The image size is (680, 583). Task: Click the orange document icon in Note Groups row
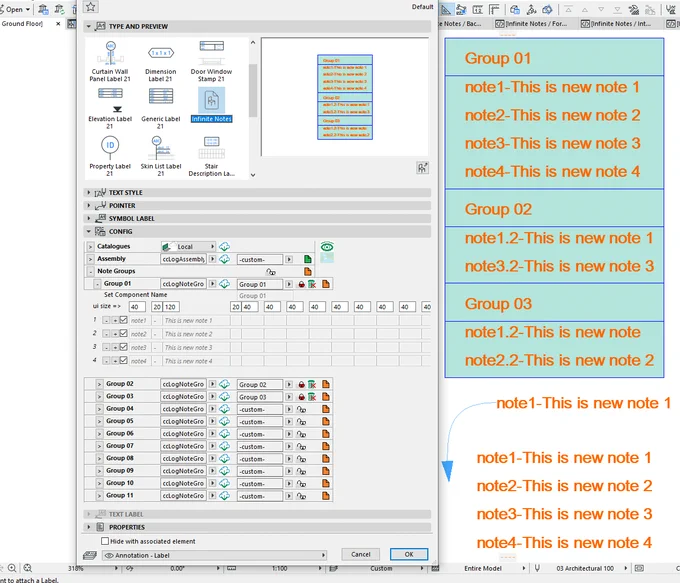[308, 272]
